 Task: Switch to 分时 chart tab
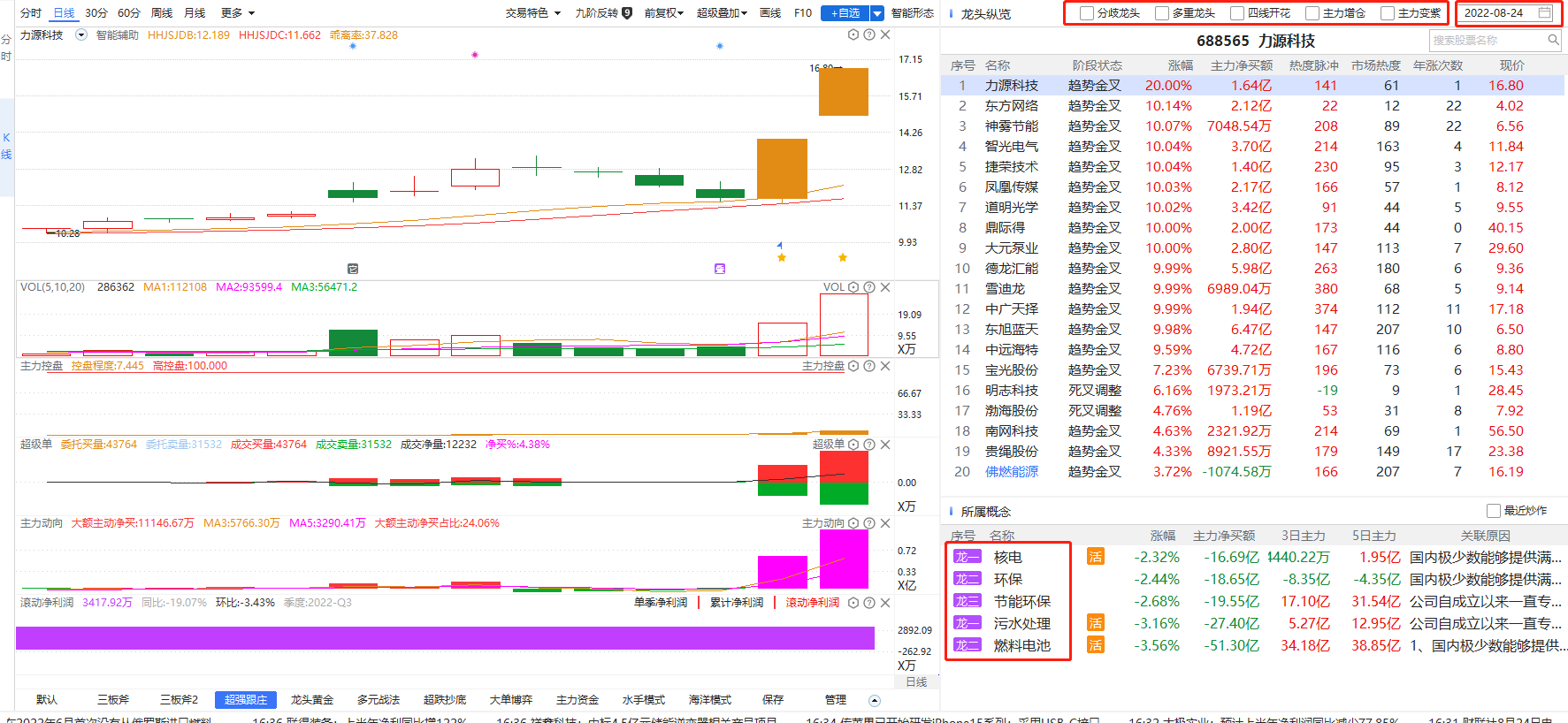point(31,13)
